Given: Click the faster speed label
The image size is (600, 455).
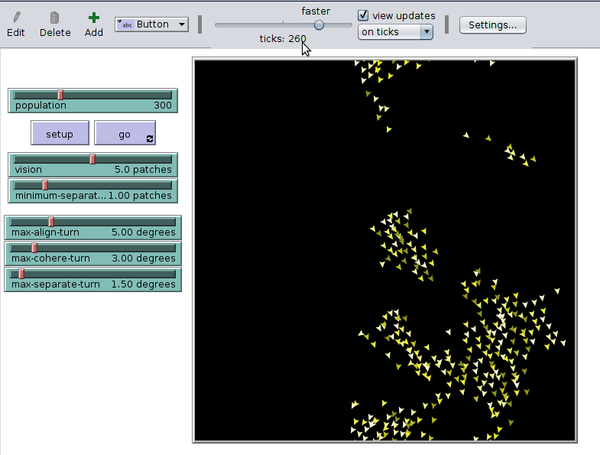Looking at the screenshot, I should click(x=316, y=10).
